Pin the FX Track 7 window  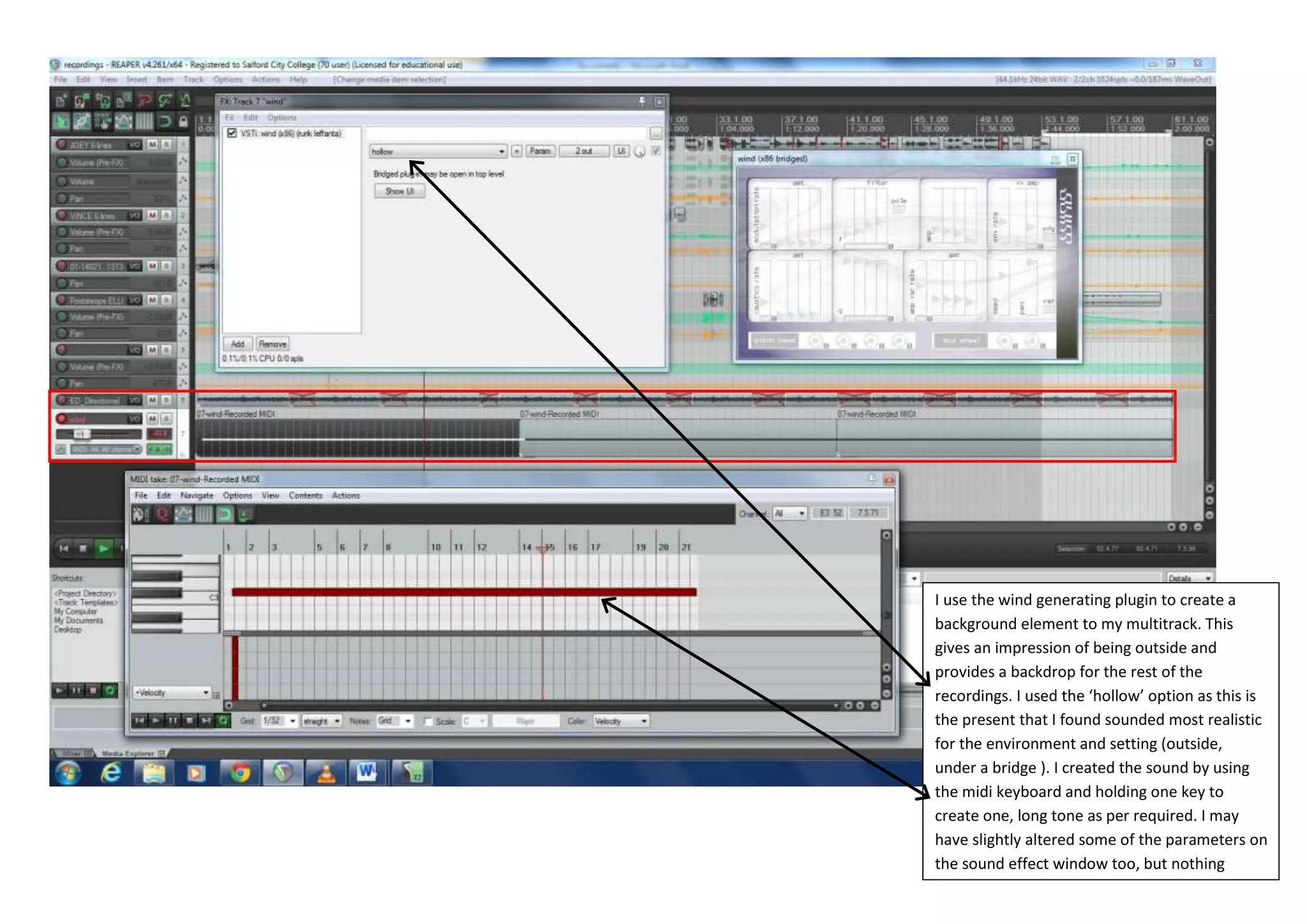click(642, 101)
